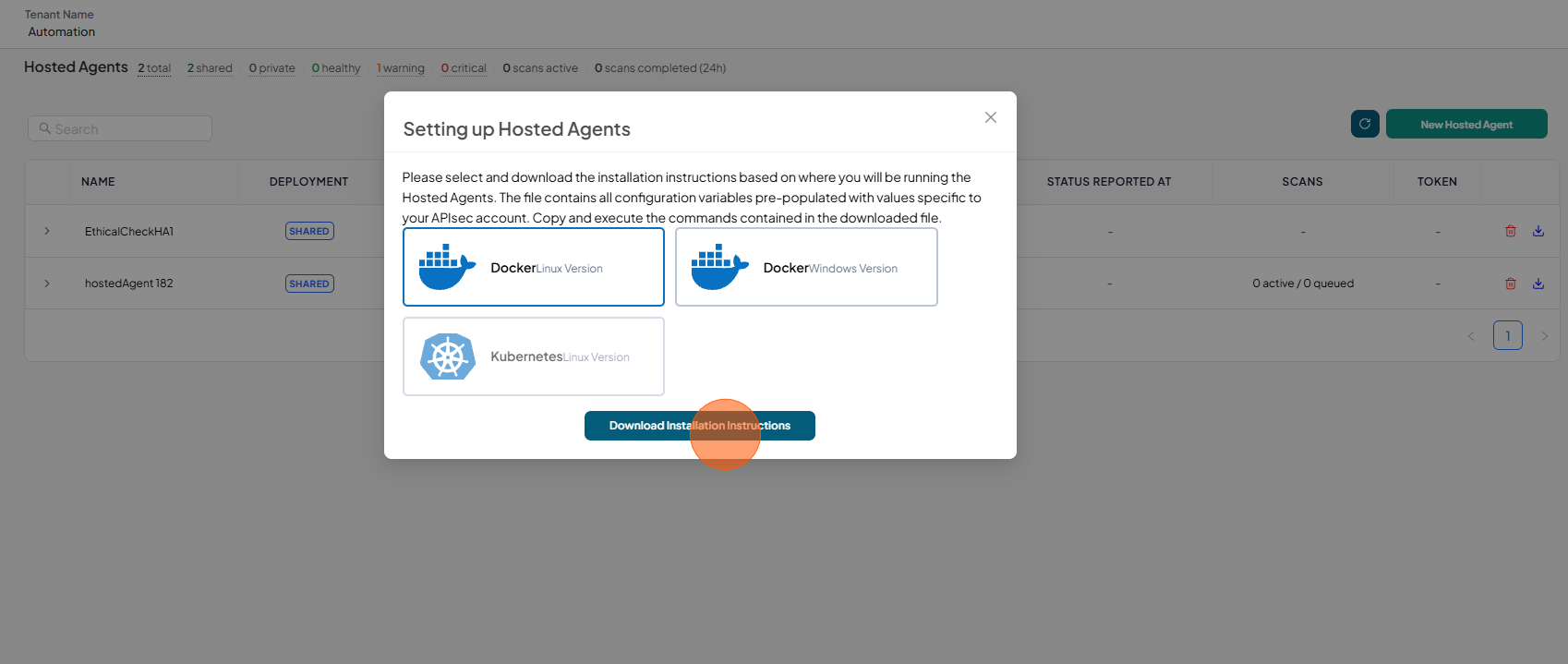This screenshot has width=1568, height=664.
Task: Click New Hosted Agent button
Action: pos(1466,124)
